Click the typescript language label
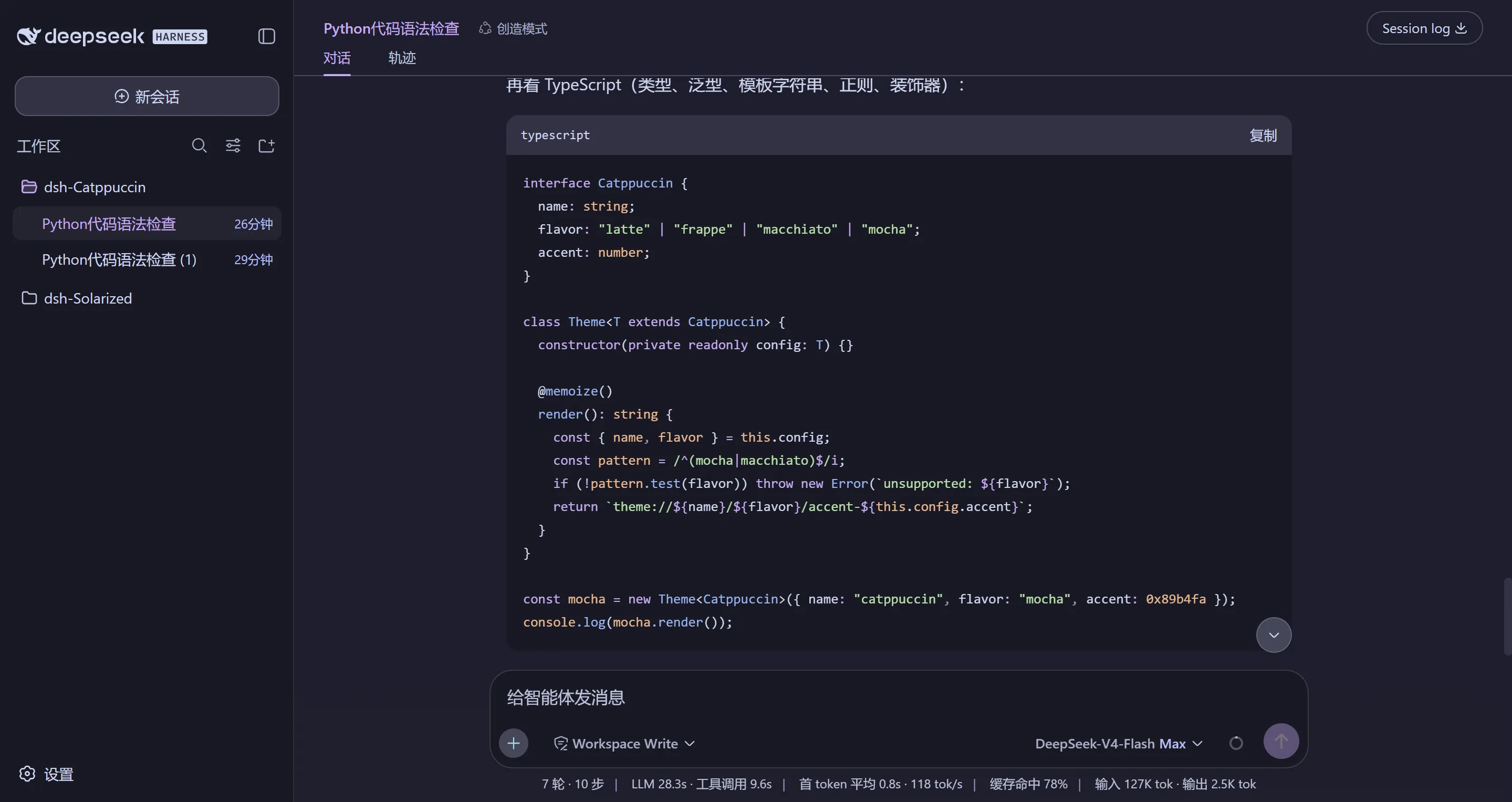Viewport: 1512px width, 802px height. click(x=555, y=135)
